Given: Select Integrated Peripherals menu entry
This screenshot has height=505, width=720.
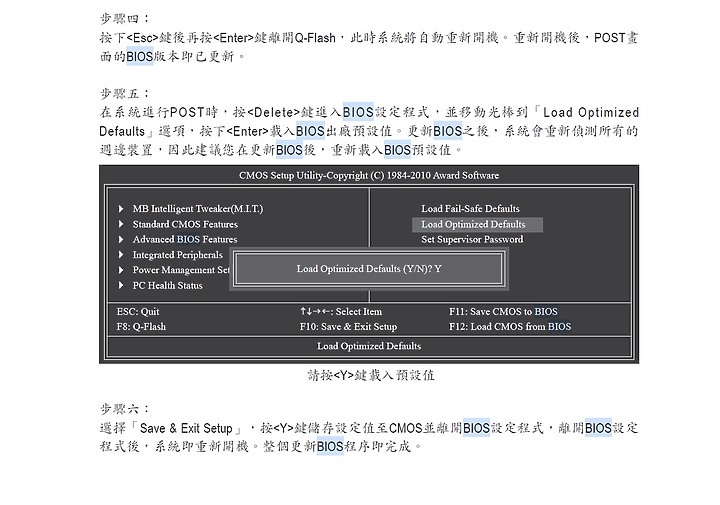Looking at the screenshot, I should pyautogui.click(x=178, y=255).
